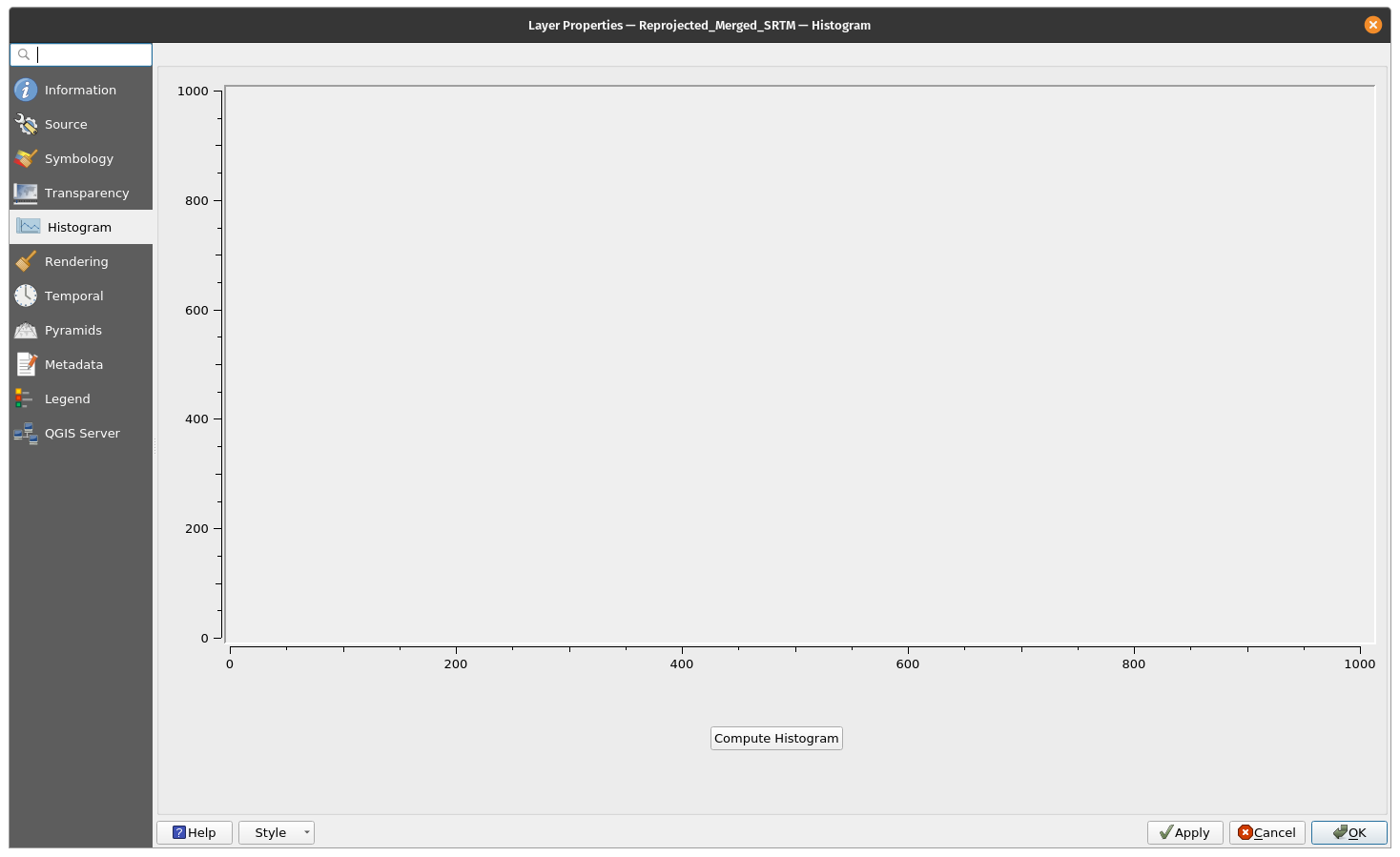The height and width of the screenshot is (857, 1400).
Task: Open the QGIS Server settings icon
Action: [24, 433]
